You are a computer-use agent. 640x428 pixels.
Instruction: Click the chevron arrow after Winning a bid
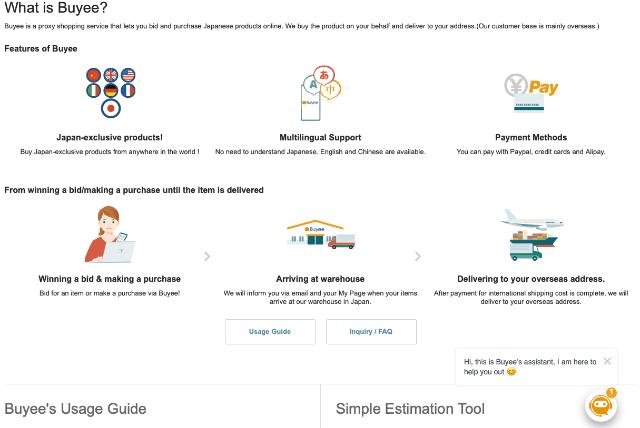click(x=207, y=256)
